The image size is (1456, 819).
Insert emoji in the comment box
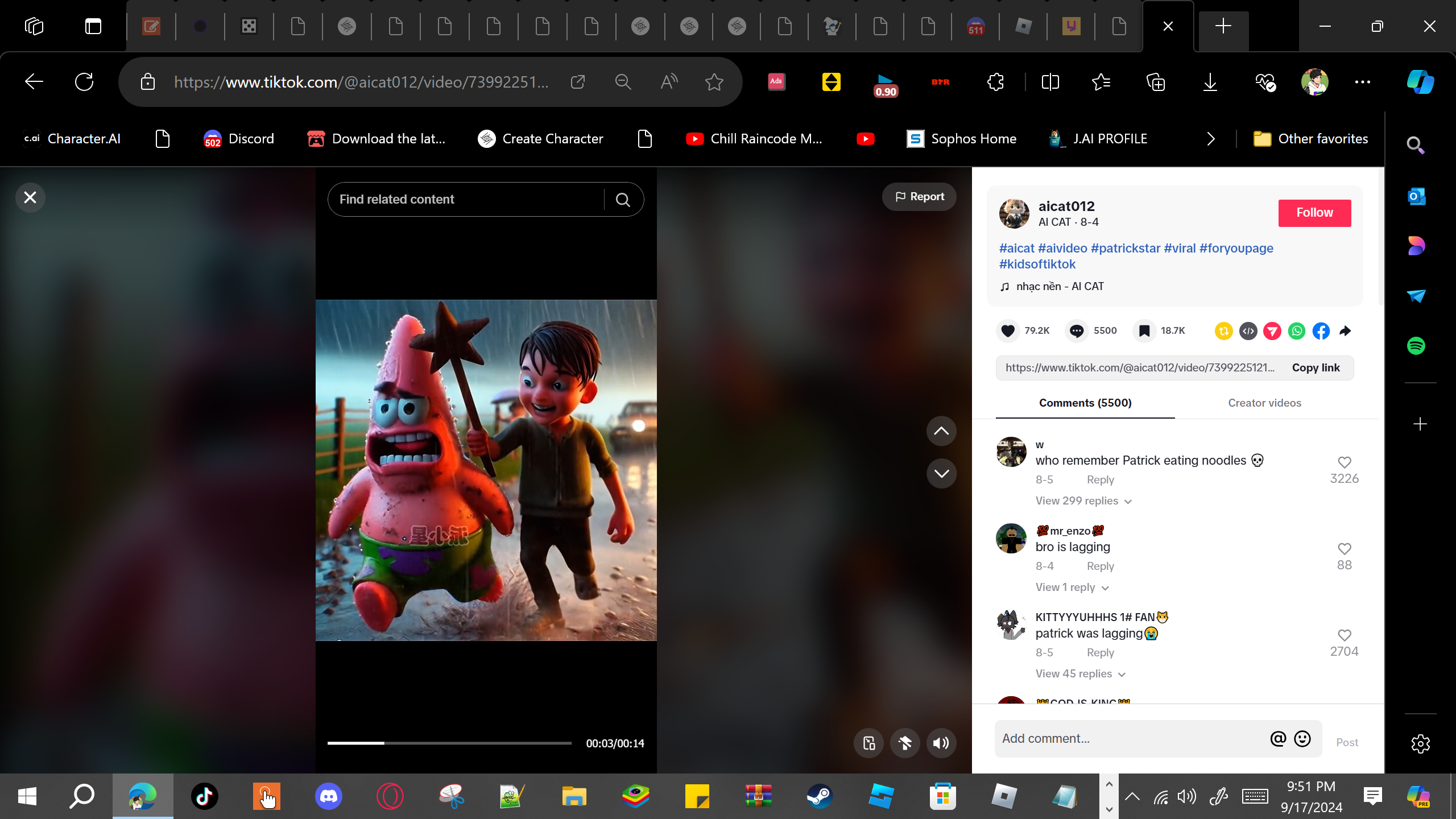tap(1302, 738)
